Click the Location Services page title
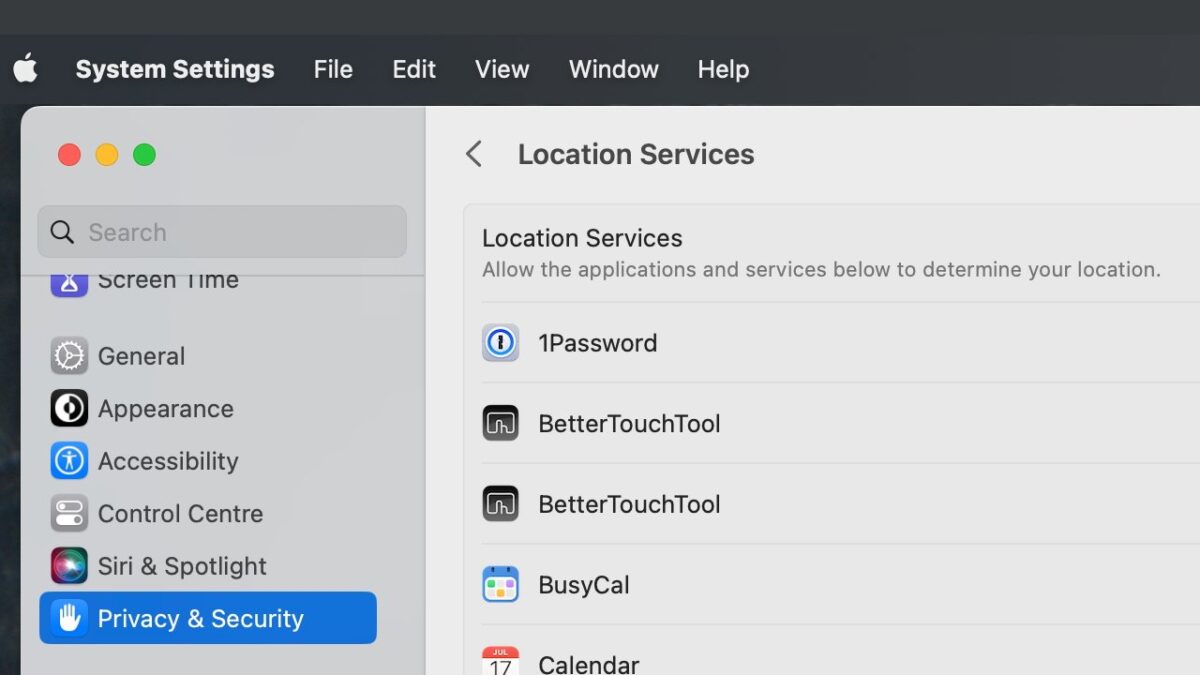This screenshot has width=1200, height=675. point(636,154)
